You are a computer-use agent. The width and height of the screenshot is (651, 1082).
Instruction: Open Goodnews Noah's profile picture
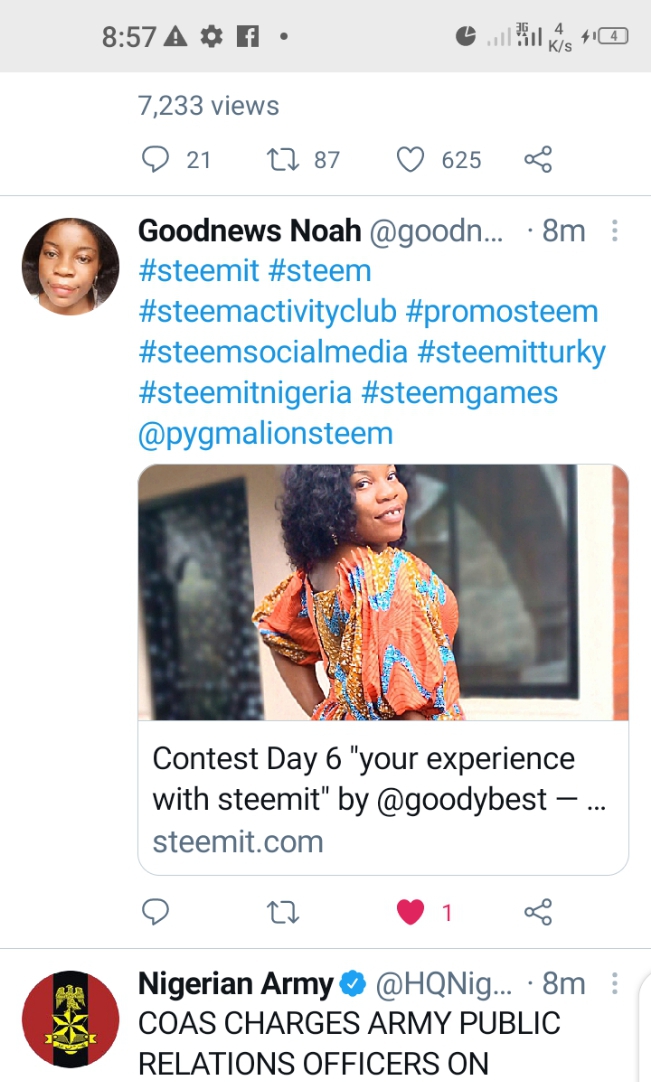tap(70, 267)
